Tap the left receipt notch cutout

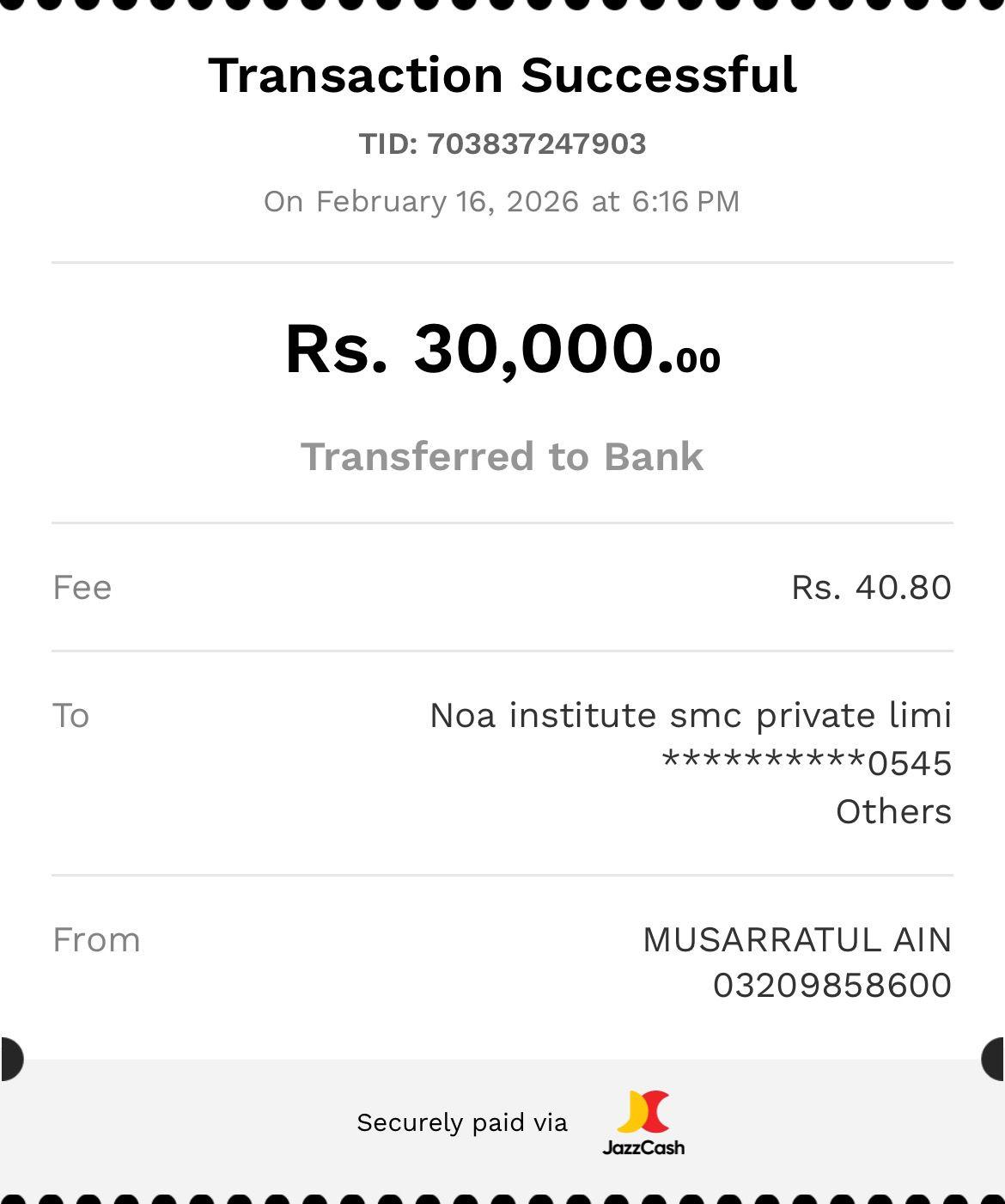(10, 1058)
